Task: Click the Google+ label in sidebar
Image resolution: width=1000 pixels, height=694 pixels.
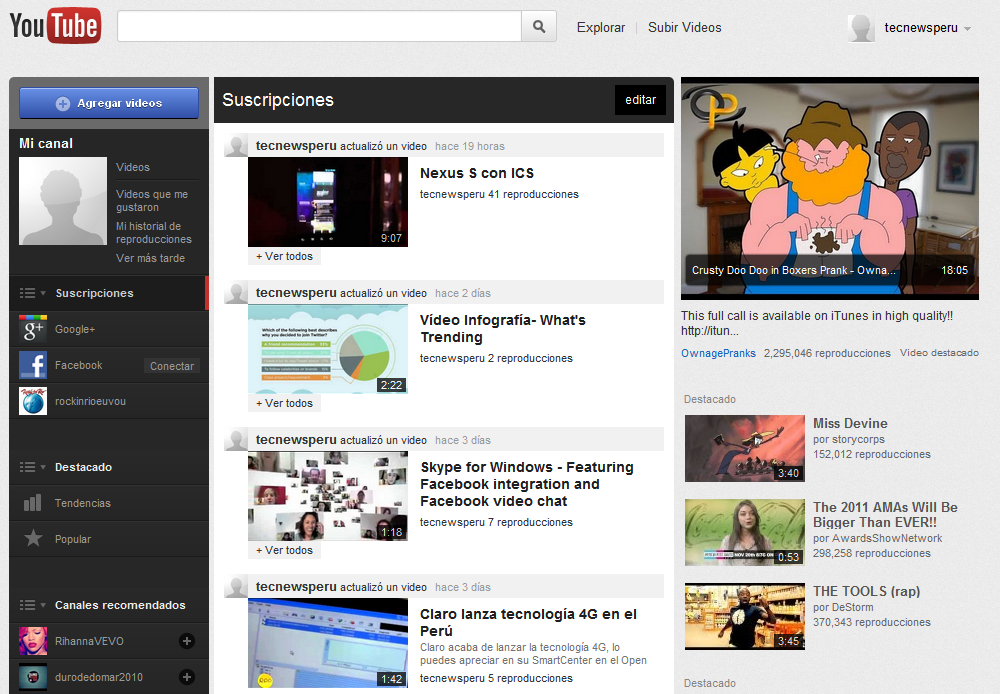Action: [x=75, y=329]
